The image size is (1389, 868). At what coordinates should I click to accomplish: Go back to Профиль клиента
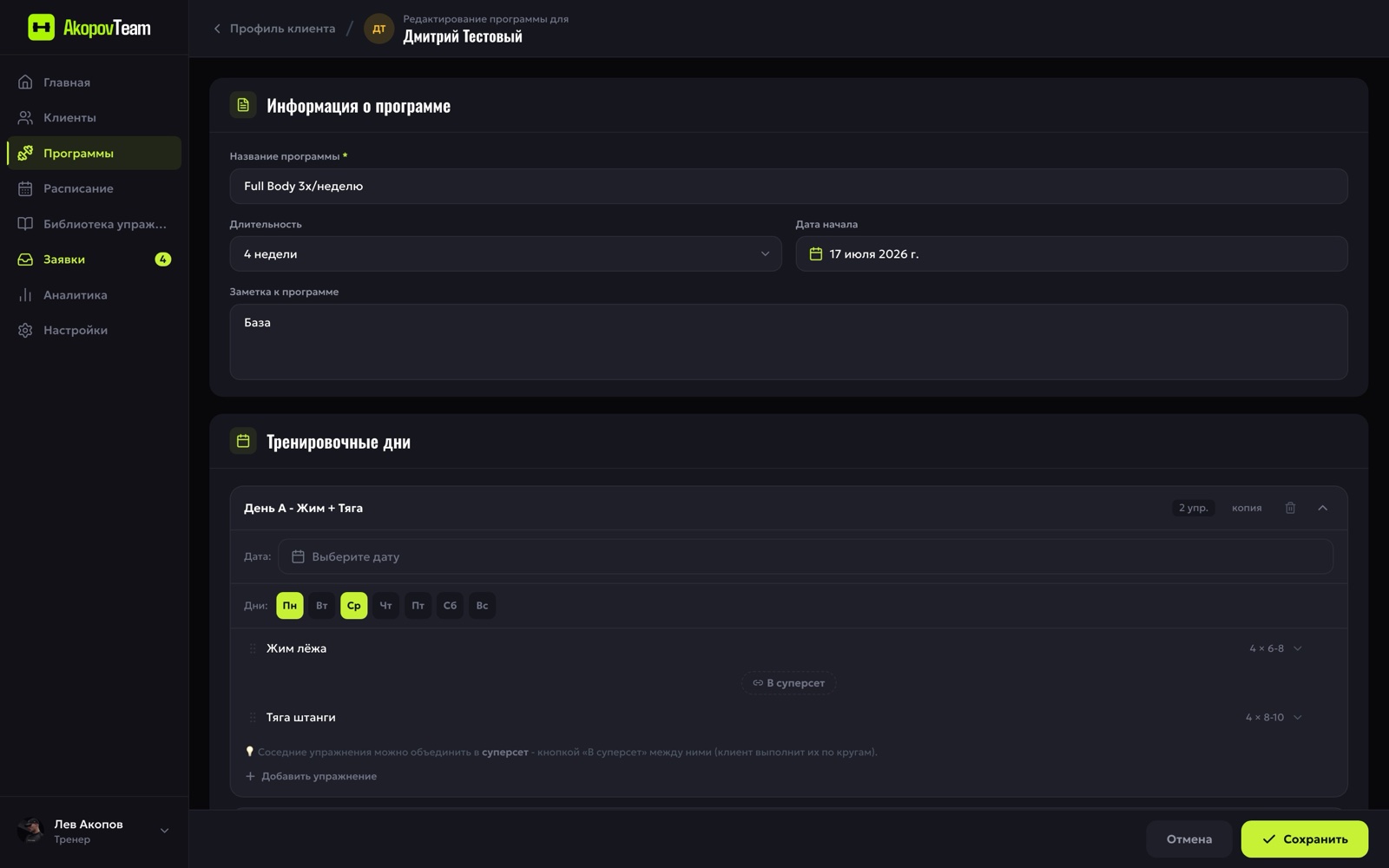[x=274, y=29]
